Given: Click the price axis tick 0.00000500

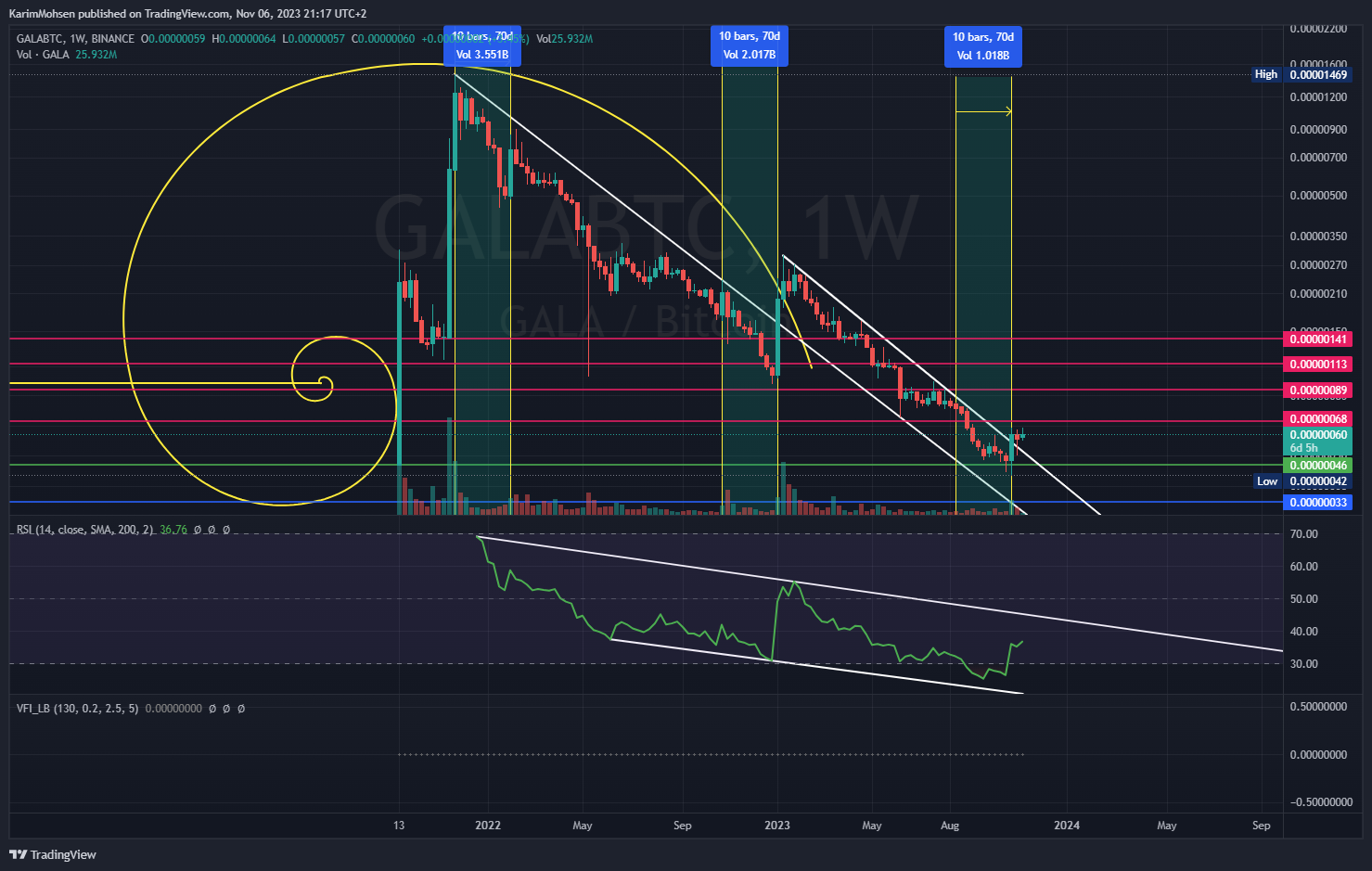Looking at the screenshot, I should coord(1318,196).
